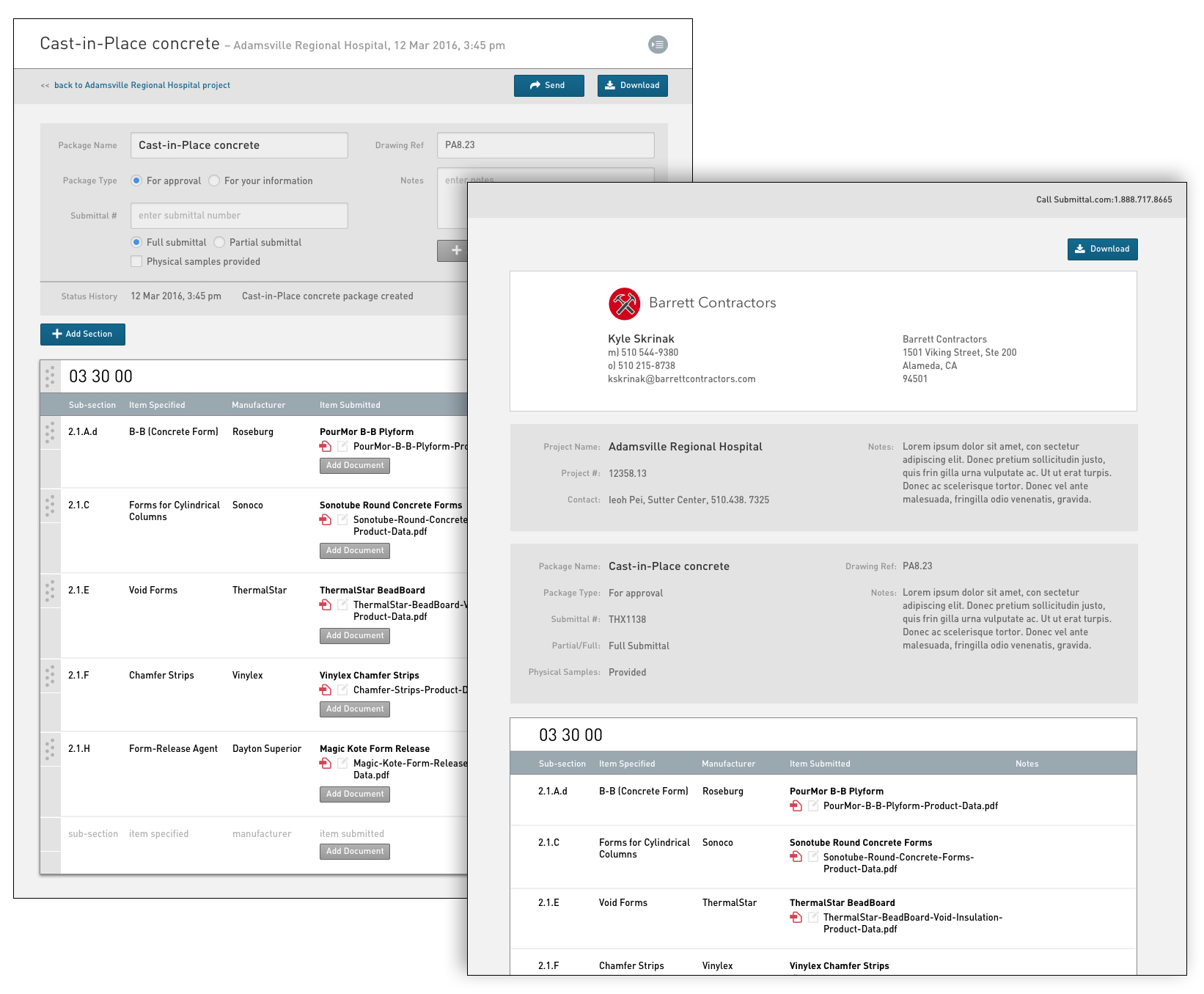Click the edit icon beside ThermalStar-BeadBoard in editor
Viewport: 1204px width, 994px height.
(x=342, y=604)
